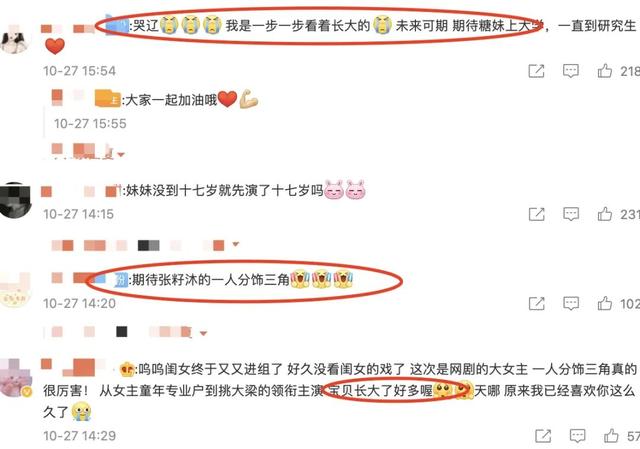Screen dimensions: 640x449
Task: Expand replies below the 14:15 comment
Action: coord(145,245)
